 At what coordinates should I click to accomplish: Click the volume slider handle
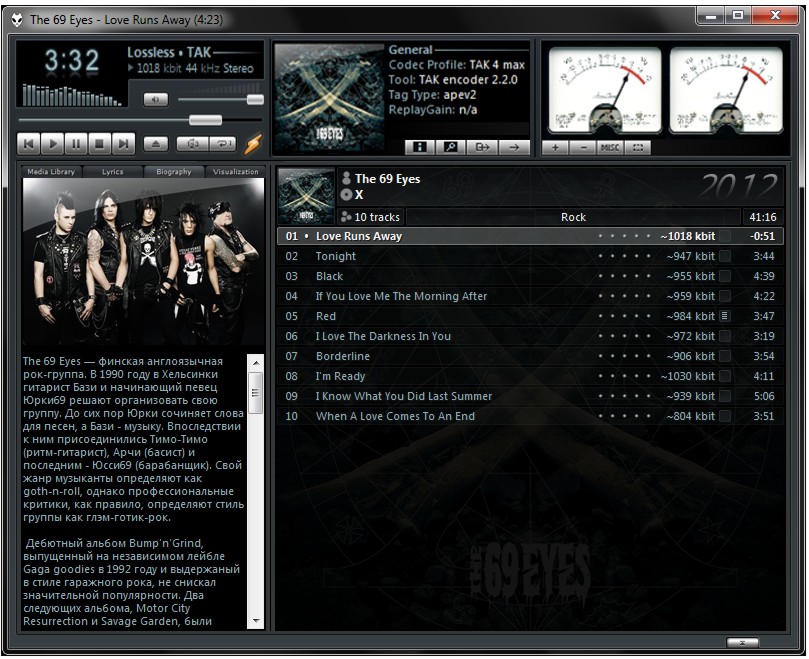click(255, 100)
